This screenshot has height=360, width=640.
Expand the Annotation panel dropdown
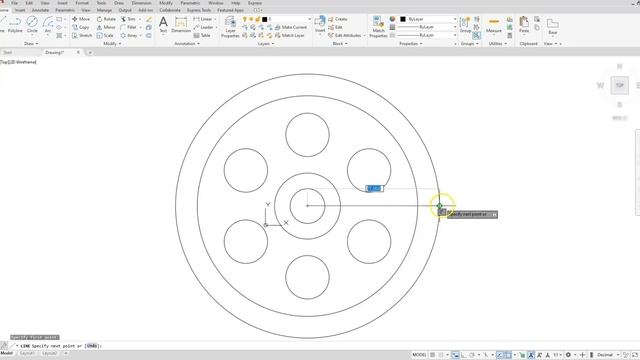187,43
